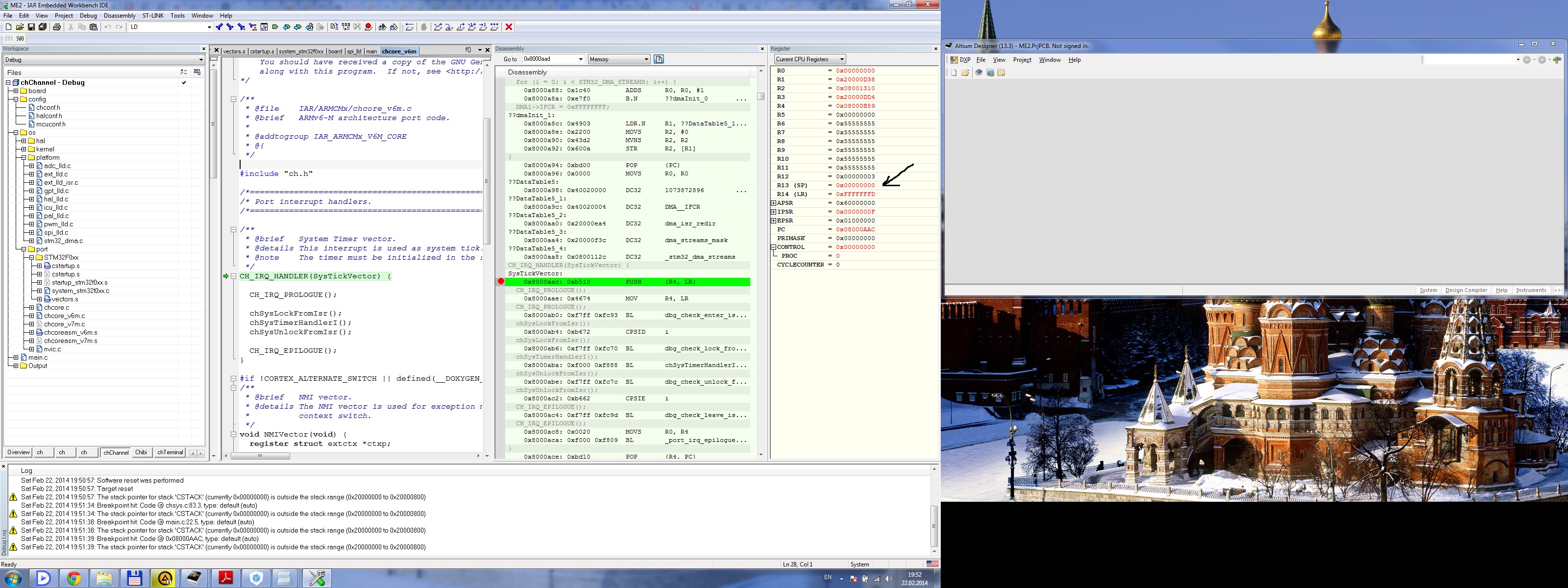
Task: Click the Design Compiler button in Altium
Action: (x=1466, y=291)
